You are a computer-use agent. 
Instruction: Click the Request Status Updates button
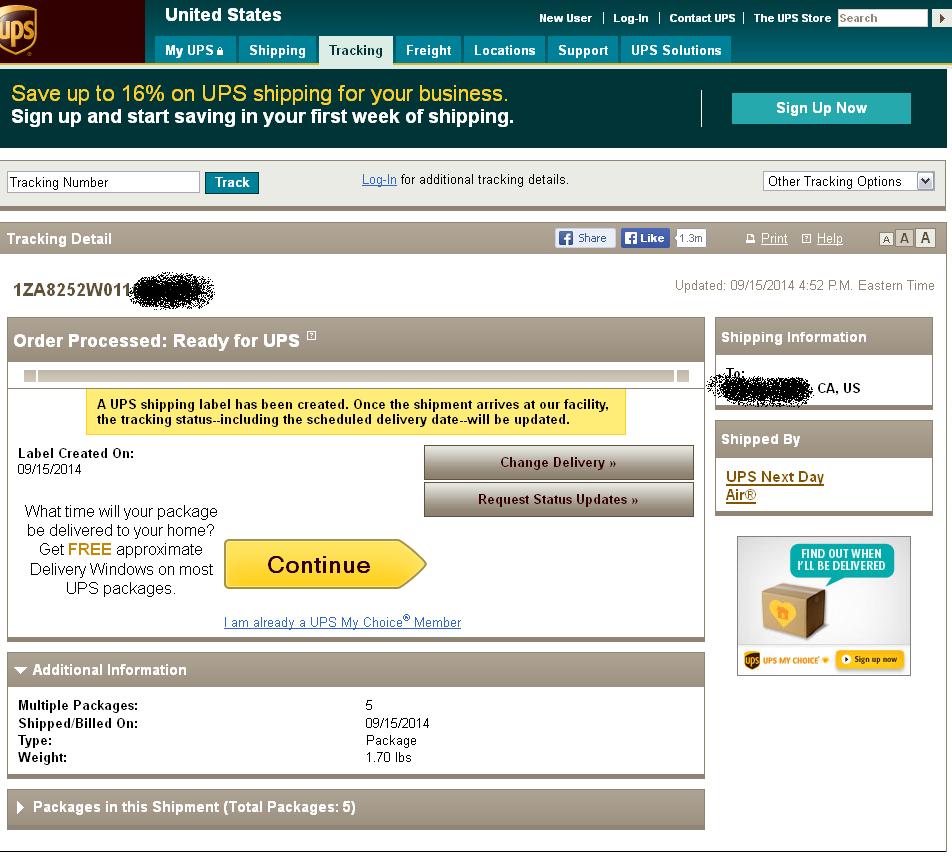pyautogui.click(x=559, y=499)
